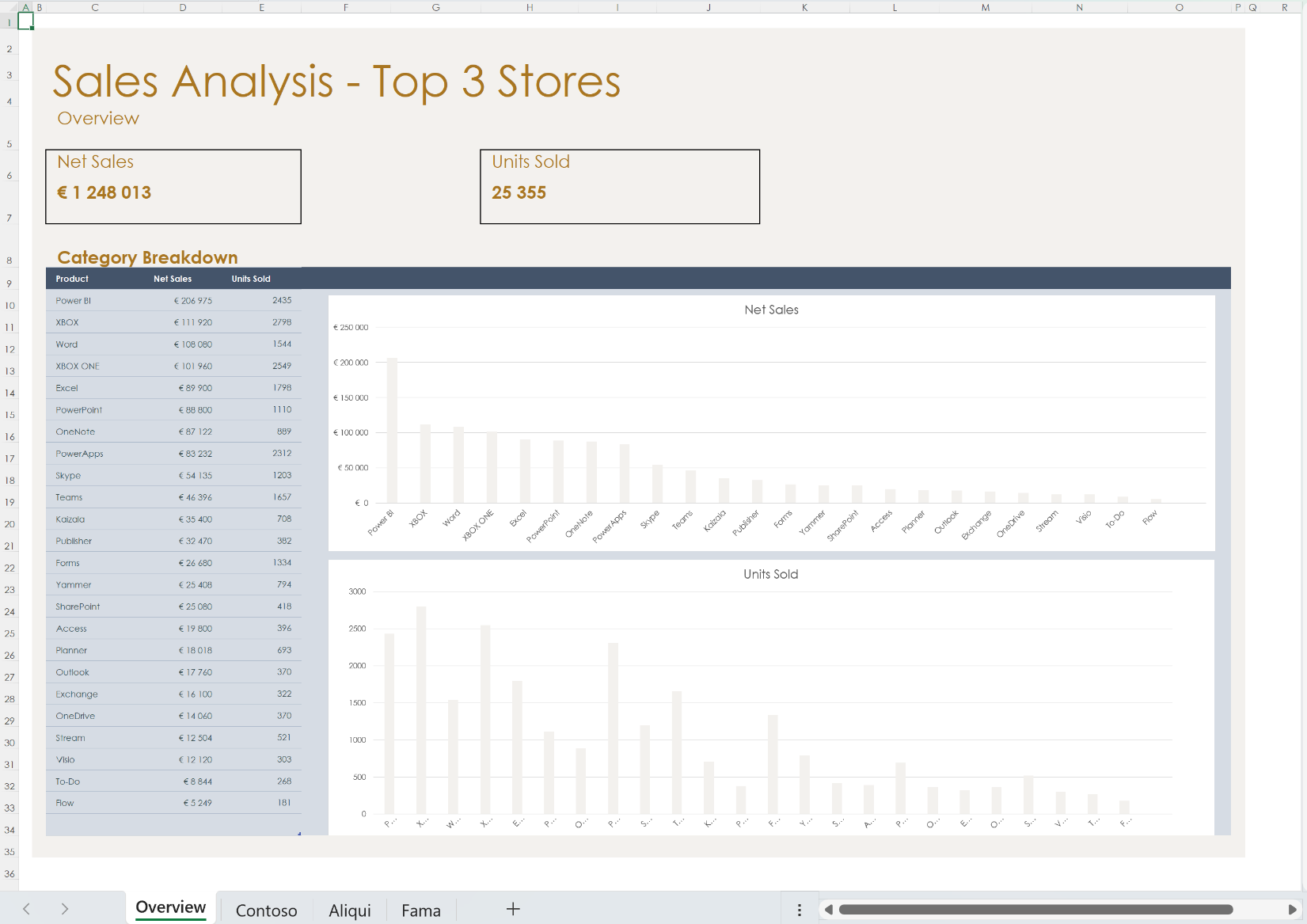
Task: Select the Word net sales € 108 080
Action: pyautogui.click(x=193, y=344)
